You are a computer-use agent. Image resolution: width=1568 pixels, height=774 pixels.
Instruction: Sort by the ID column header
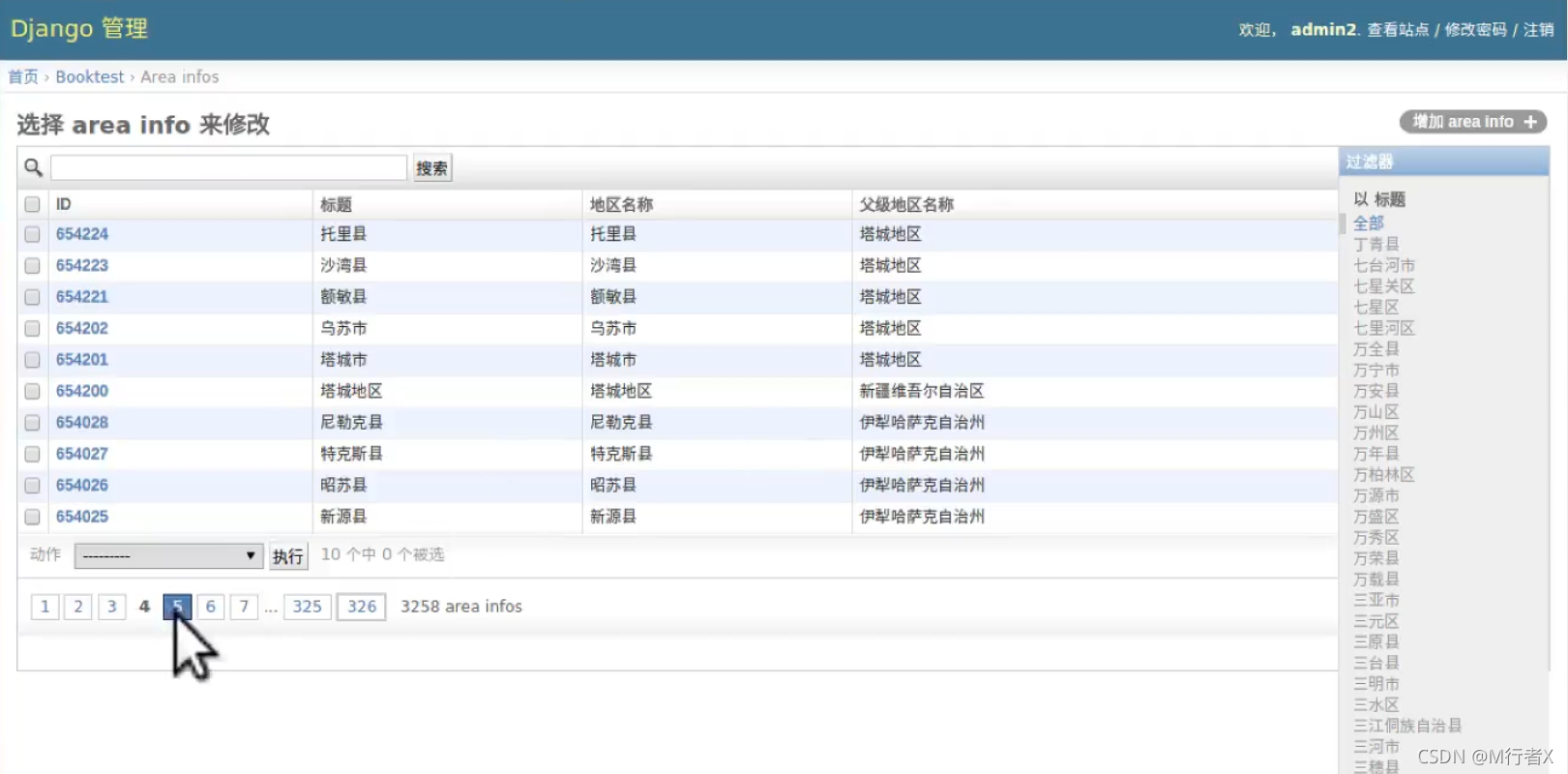pyautogui.click(x=64, y=204)
